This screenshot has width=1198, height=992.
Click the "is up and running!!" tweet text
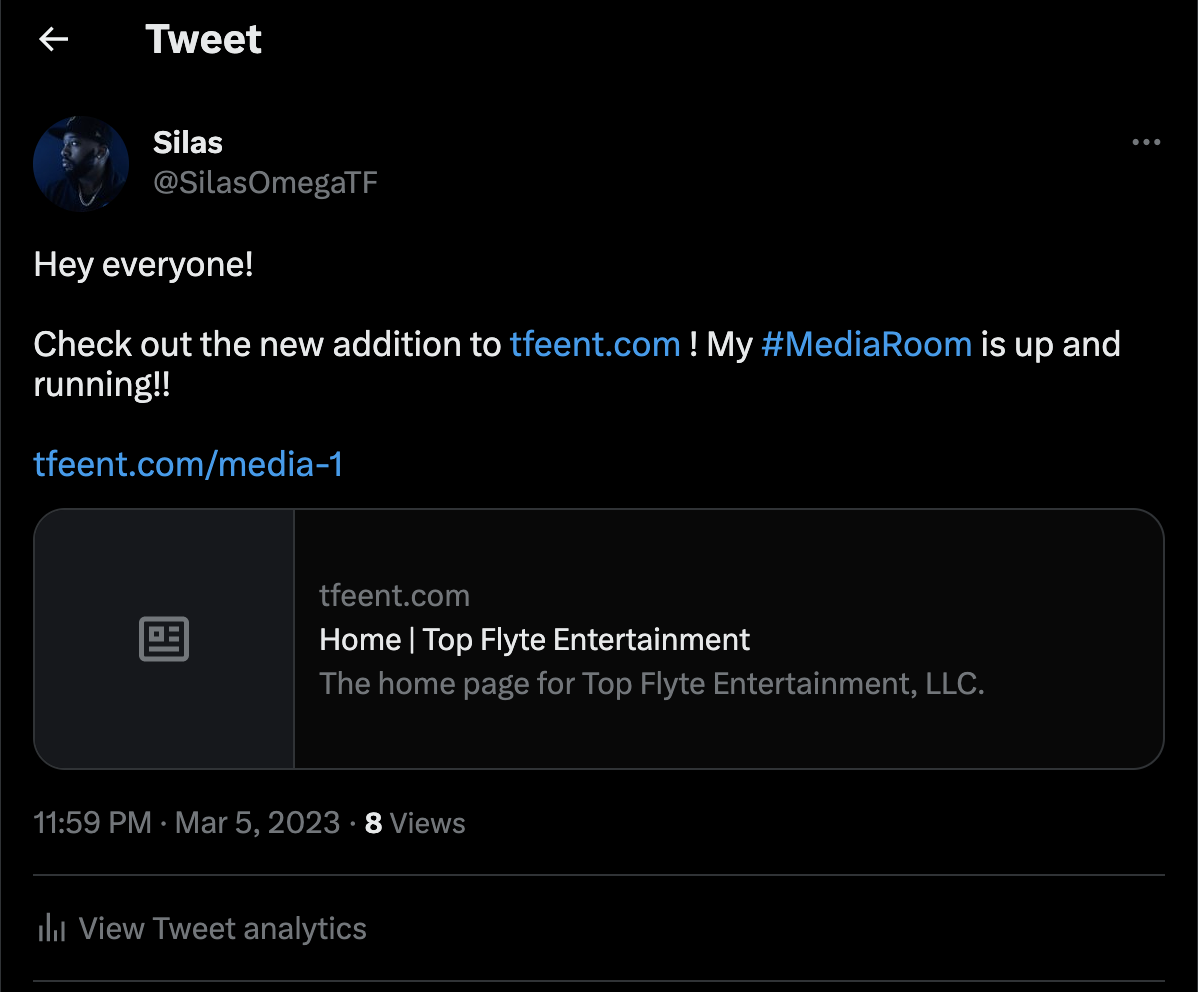tap(1050, 344)
